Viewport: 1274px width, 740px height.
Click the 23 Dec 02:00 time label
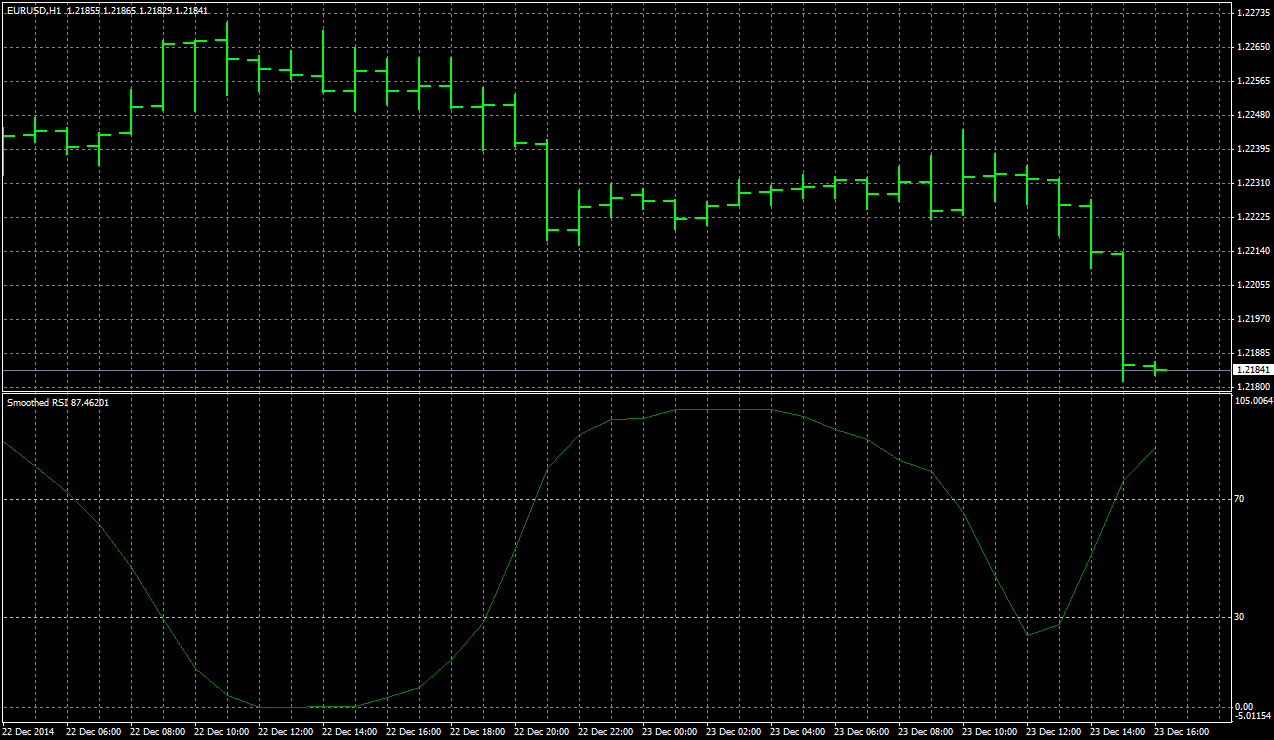[734, 732]
